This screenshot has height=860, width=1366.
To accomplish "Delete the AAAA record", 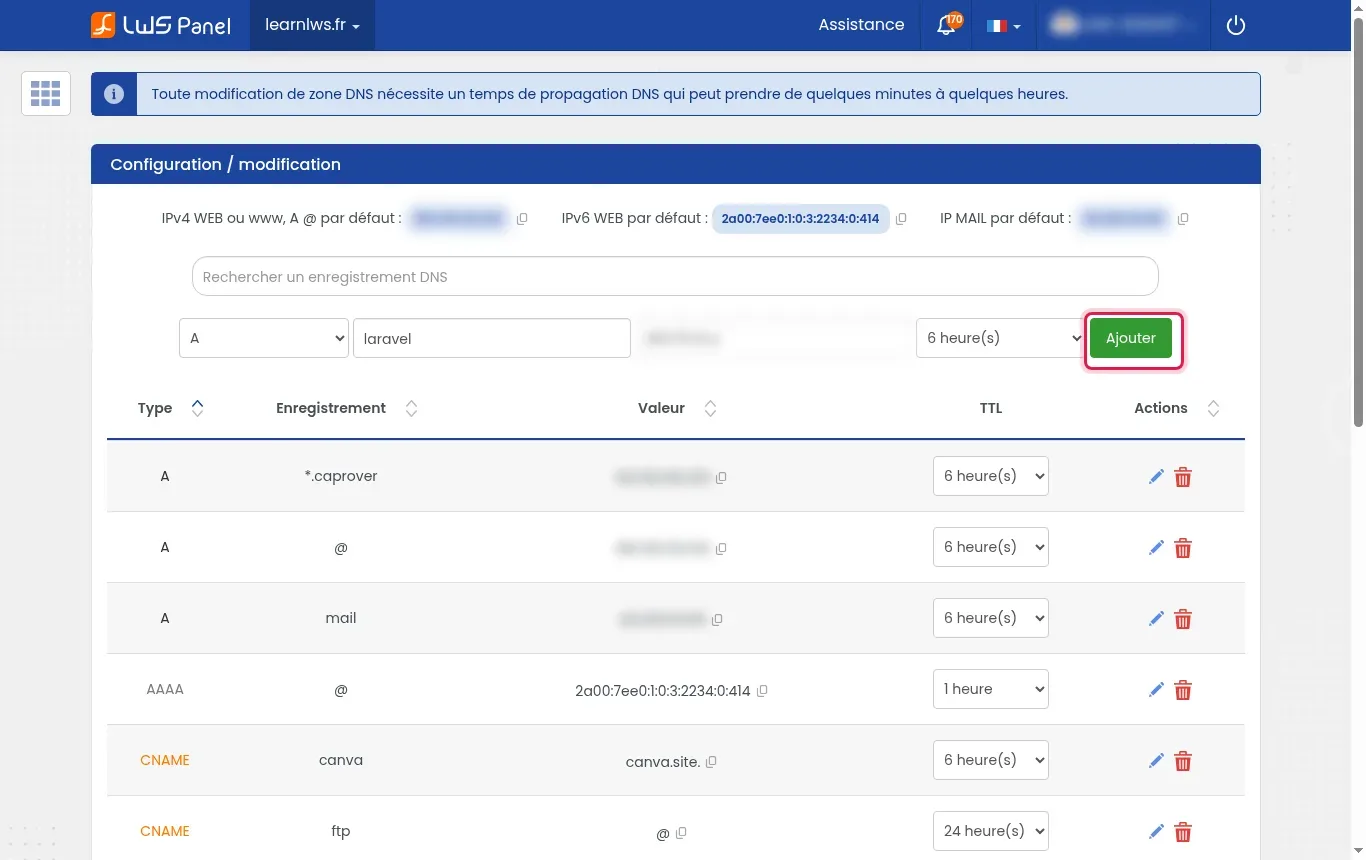I will click(x=1183, y=690).
